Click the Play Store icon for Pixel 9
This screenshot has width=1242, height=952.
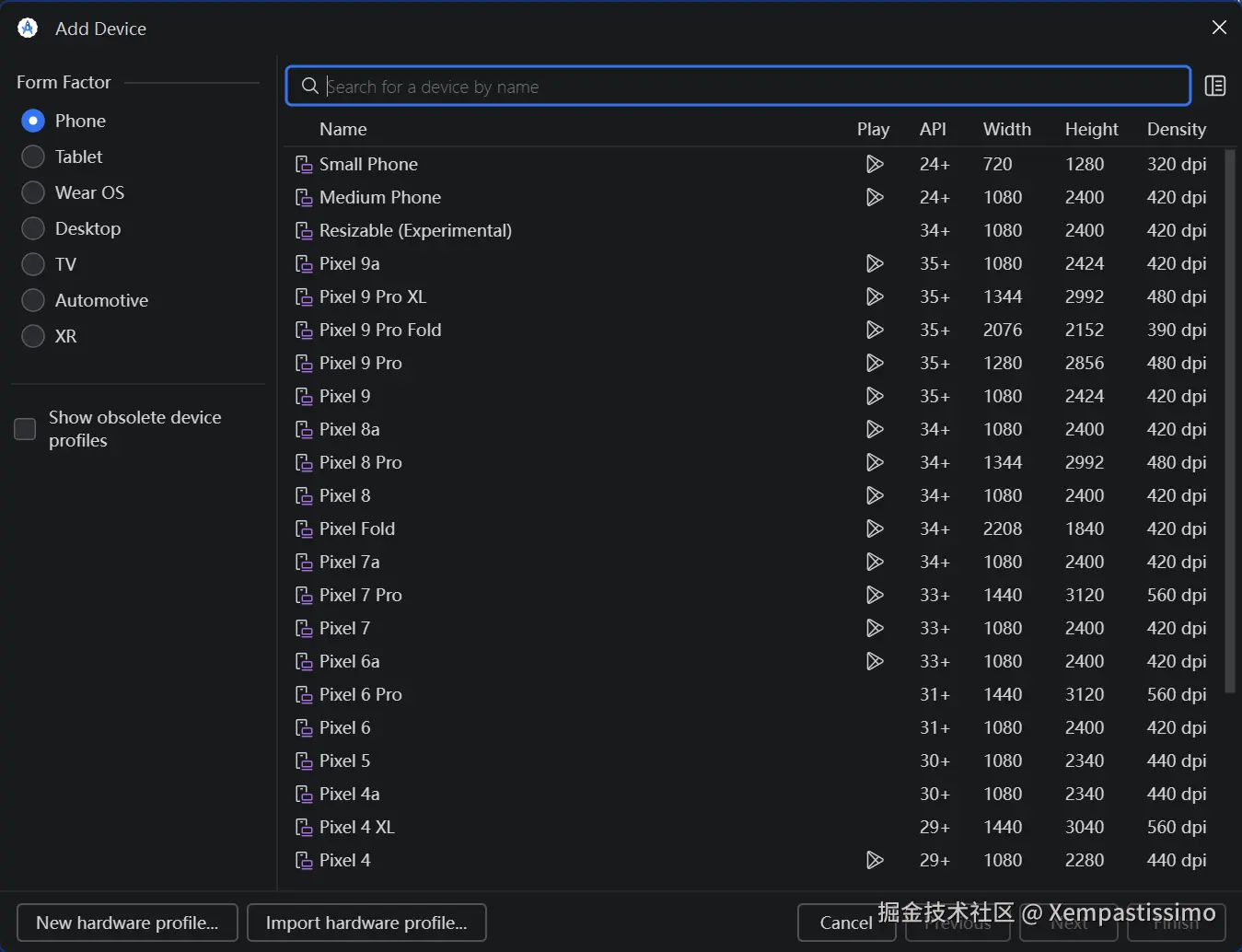coord(875,396)
